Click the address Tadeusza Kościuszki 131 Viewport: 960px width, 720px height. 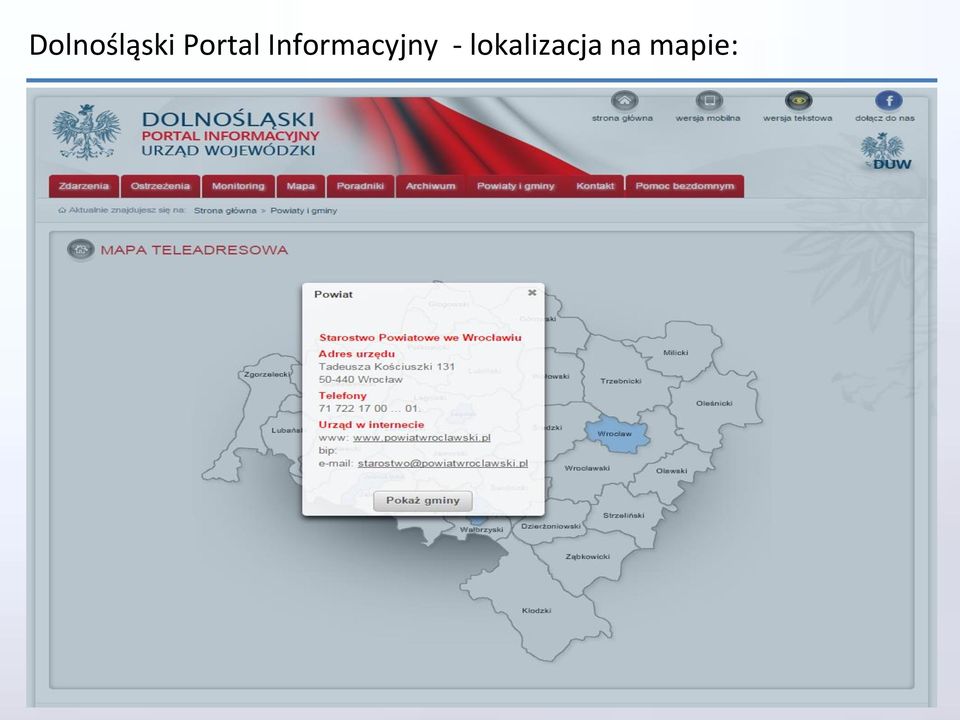(386, 366)
